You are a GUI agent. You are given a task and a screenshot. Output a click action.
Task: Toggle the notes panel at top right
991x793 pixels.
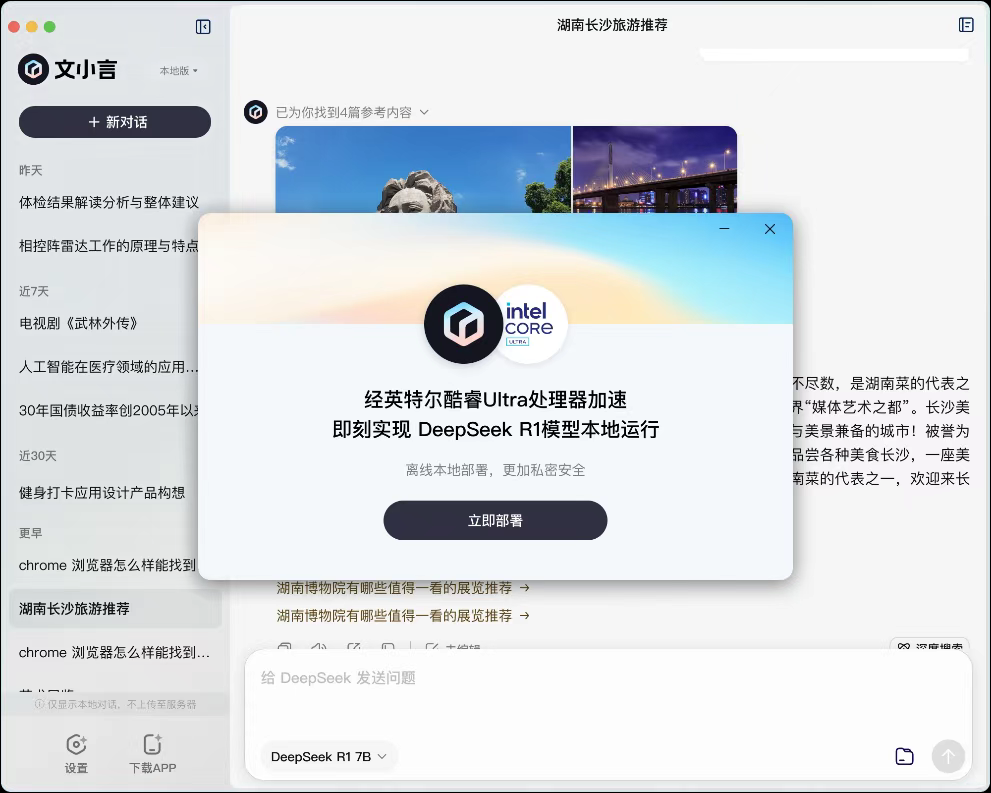(x=965, y=24)
